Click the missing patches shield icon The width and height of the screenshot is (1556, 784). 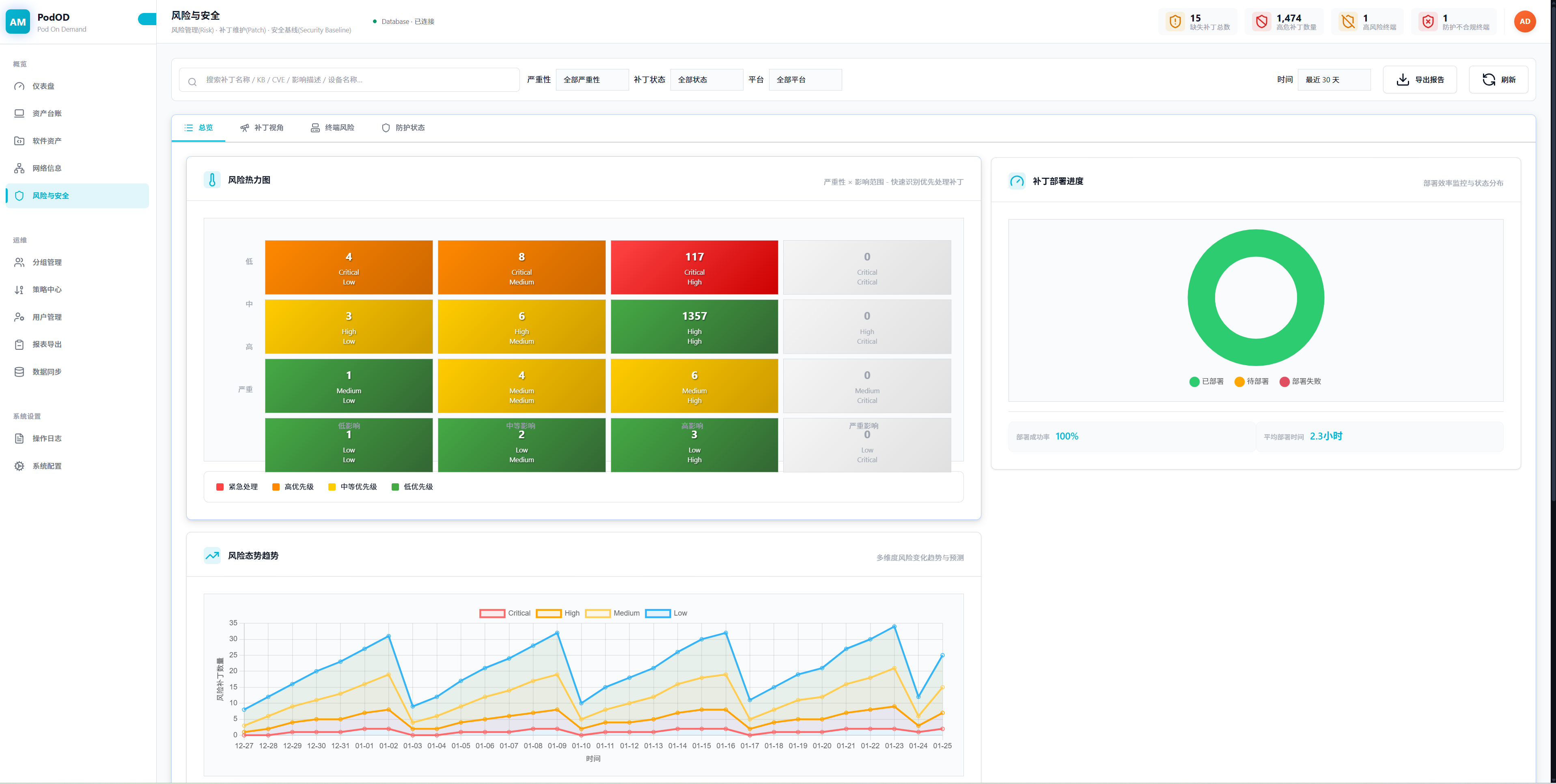[1175, 22]
